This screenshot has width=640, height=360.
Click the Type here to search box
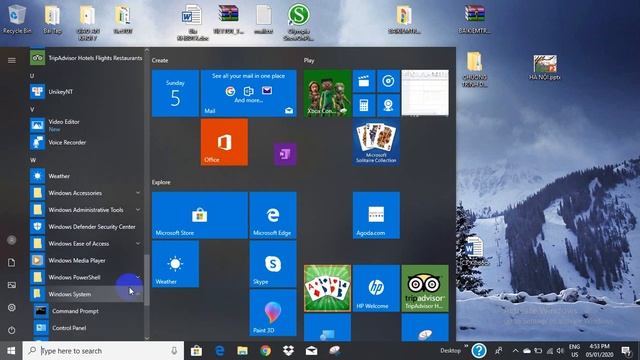(103, 351)
